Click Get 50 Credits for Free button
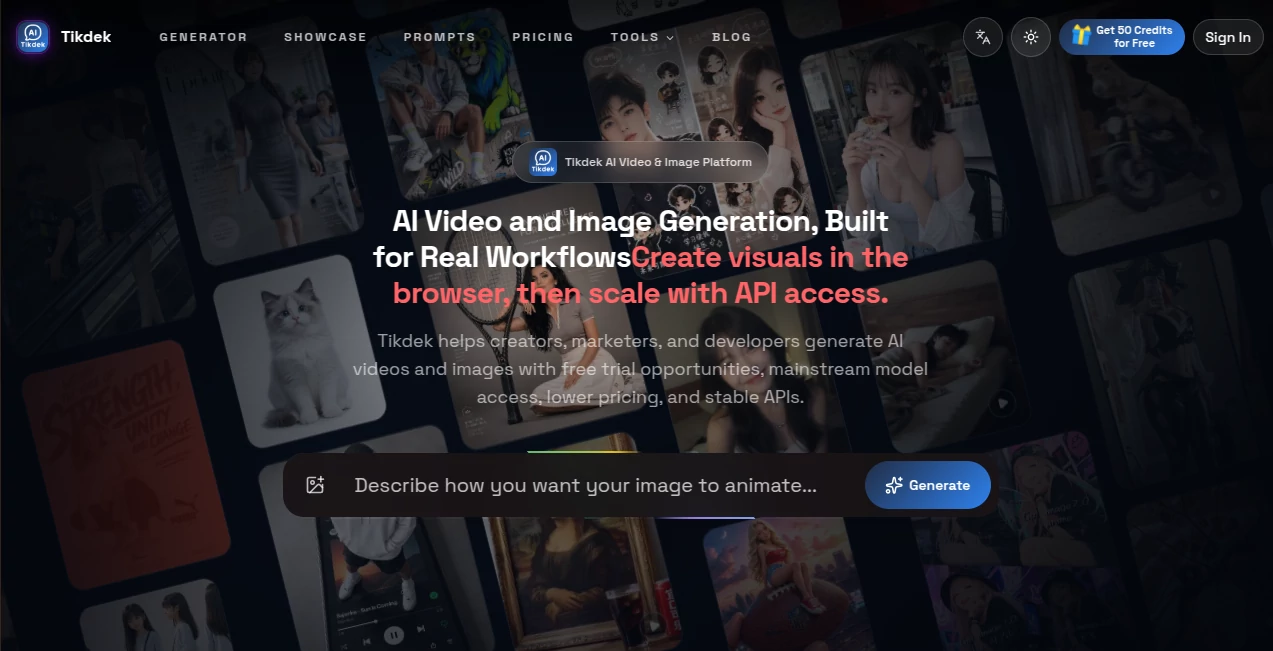The height and width of the screenshot is (651, 1273). coord(1122,37)
